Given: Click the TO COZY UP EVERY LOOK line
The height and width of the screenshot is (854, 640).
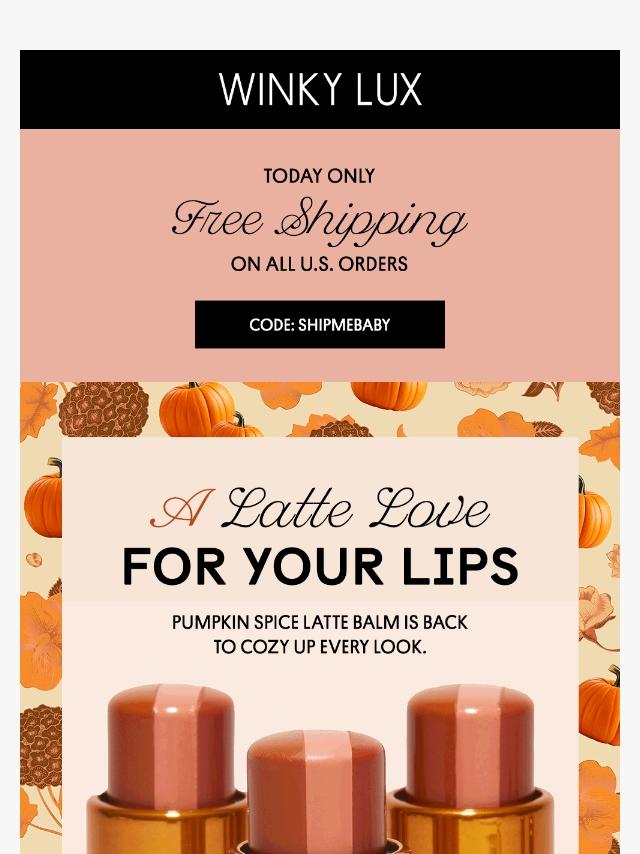Looking at the screenshot, I should pyautogui.click(x=320, y=647).
